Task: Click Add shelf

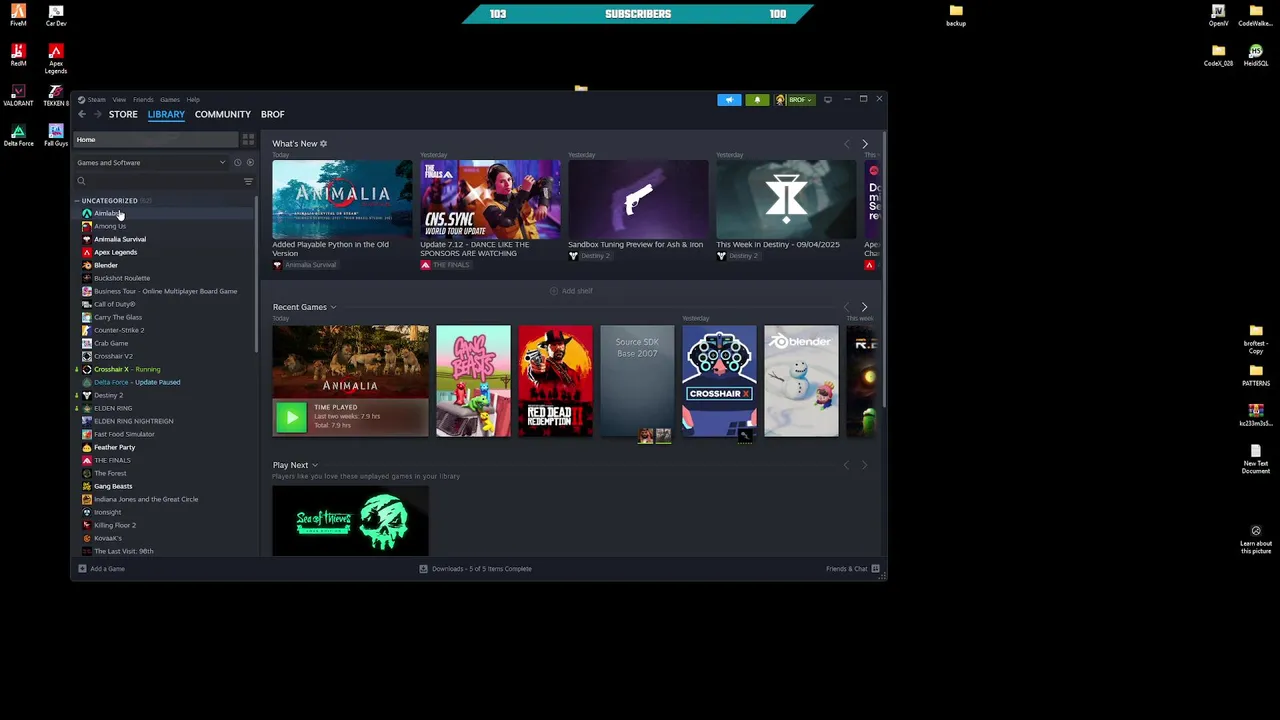Action: point(571,291)
